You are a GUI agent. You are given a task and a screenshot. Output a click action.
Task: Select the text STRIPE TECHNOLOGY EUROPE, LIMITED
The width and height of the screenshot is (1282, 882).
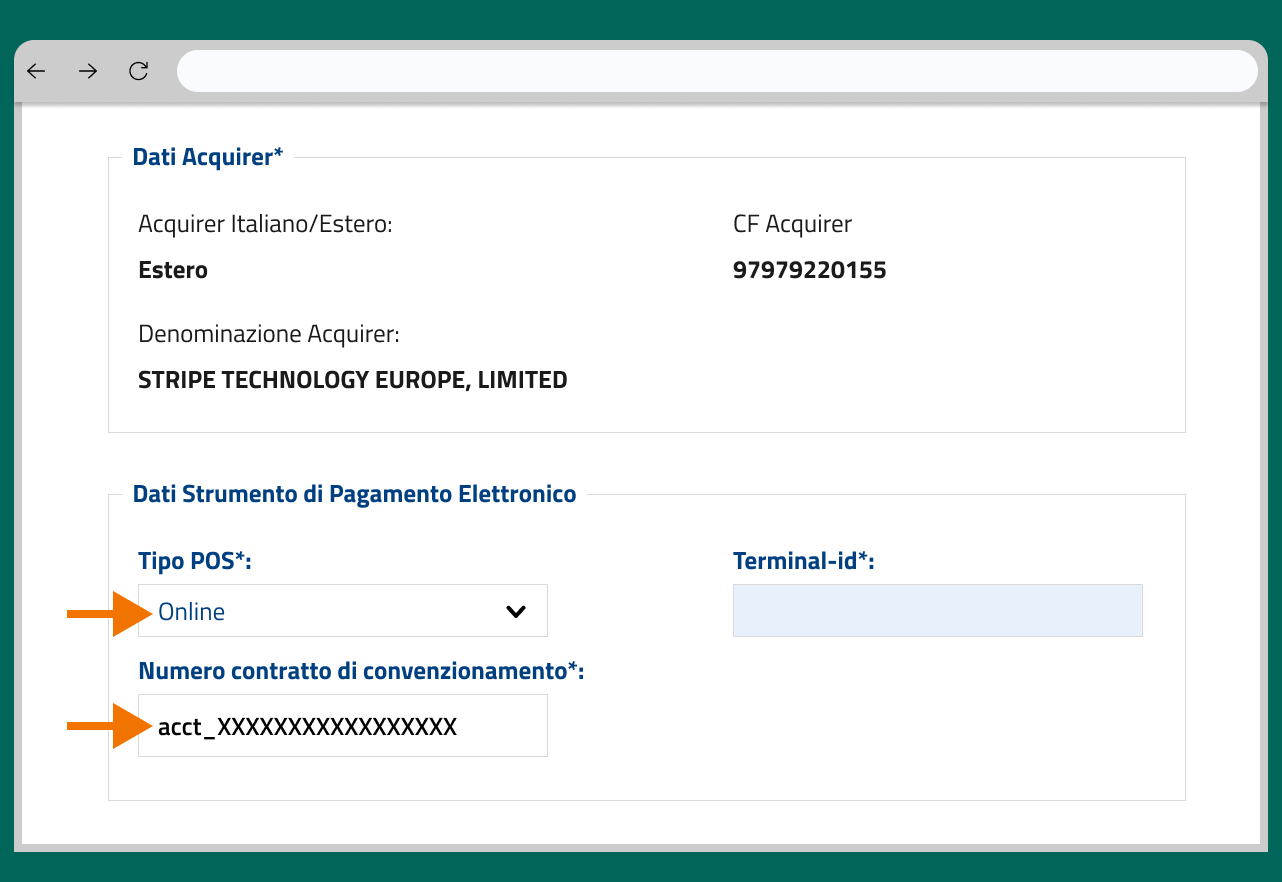[x=353, y=380]
